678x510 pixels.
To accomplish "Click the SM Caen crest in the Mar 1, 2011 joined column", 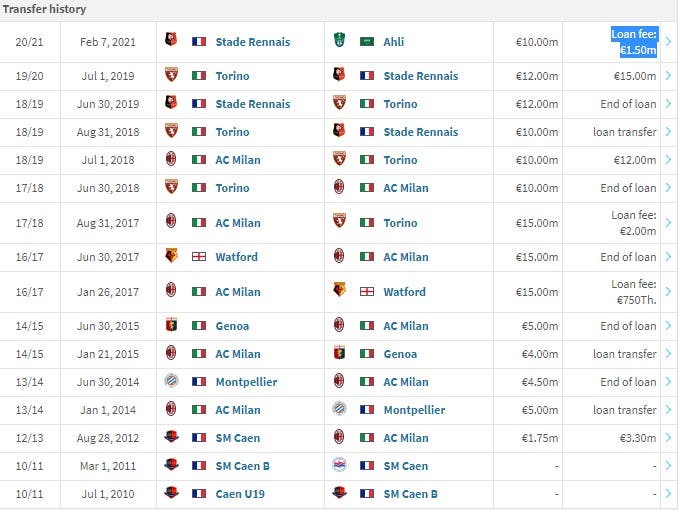I will (339, 465).
